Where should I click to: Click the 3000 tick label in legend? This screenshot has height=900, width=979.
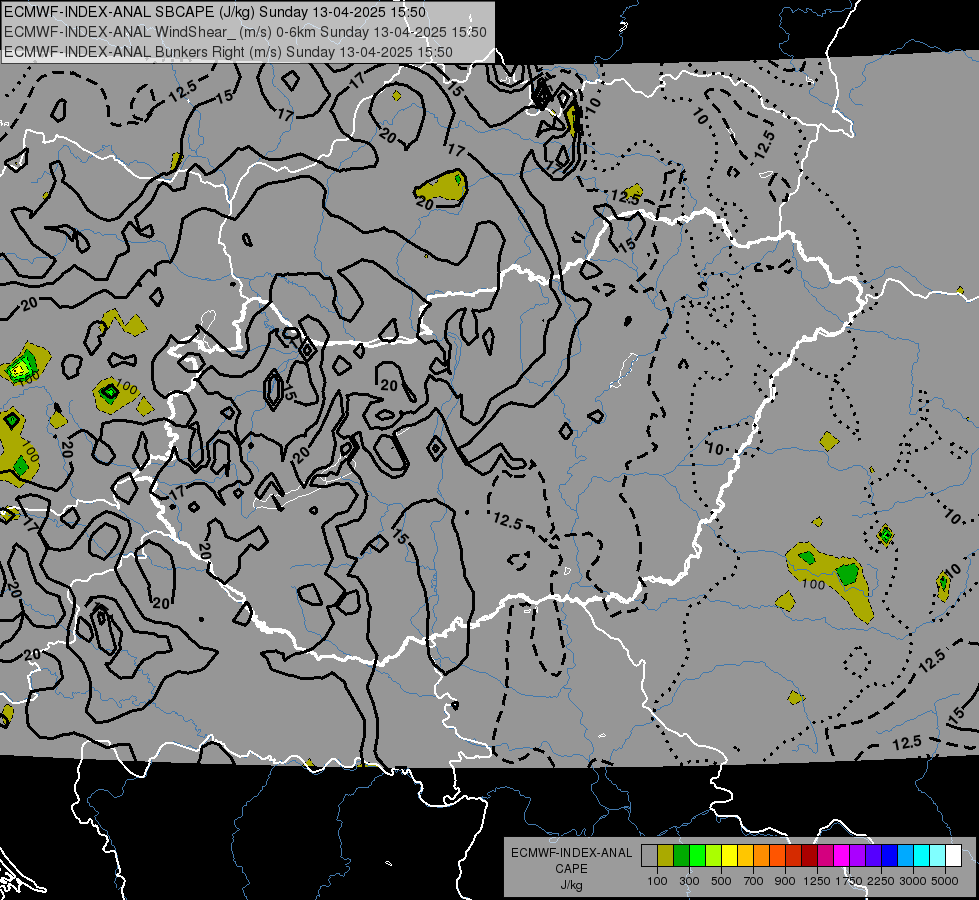[x=913, y=881]
